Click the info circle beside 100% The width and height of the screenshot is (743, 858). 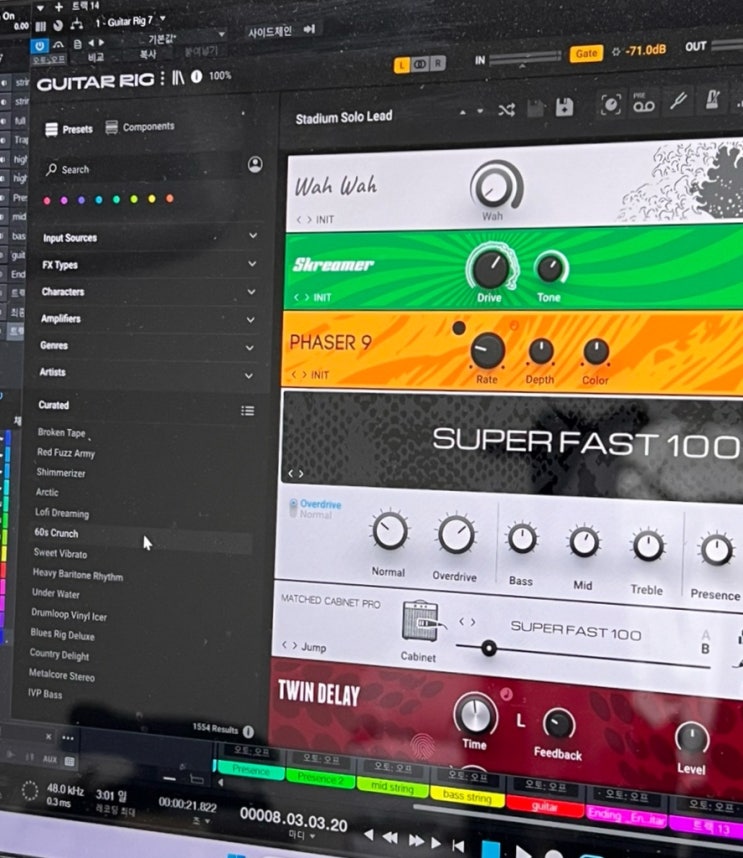196,77
